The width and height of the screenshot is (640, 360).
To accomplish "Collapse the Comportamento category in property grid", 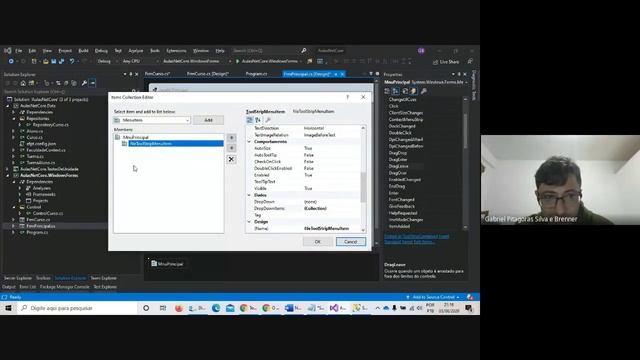I will tap(249, 142).
